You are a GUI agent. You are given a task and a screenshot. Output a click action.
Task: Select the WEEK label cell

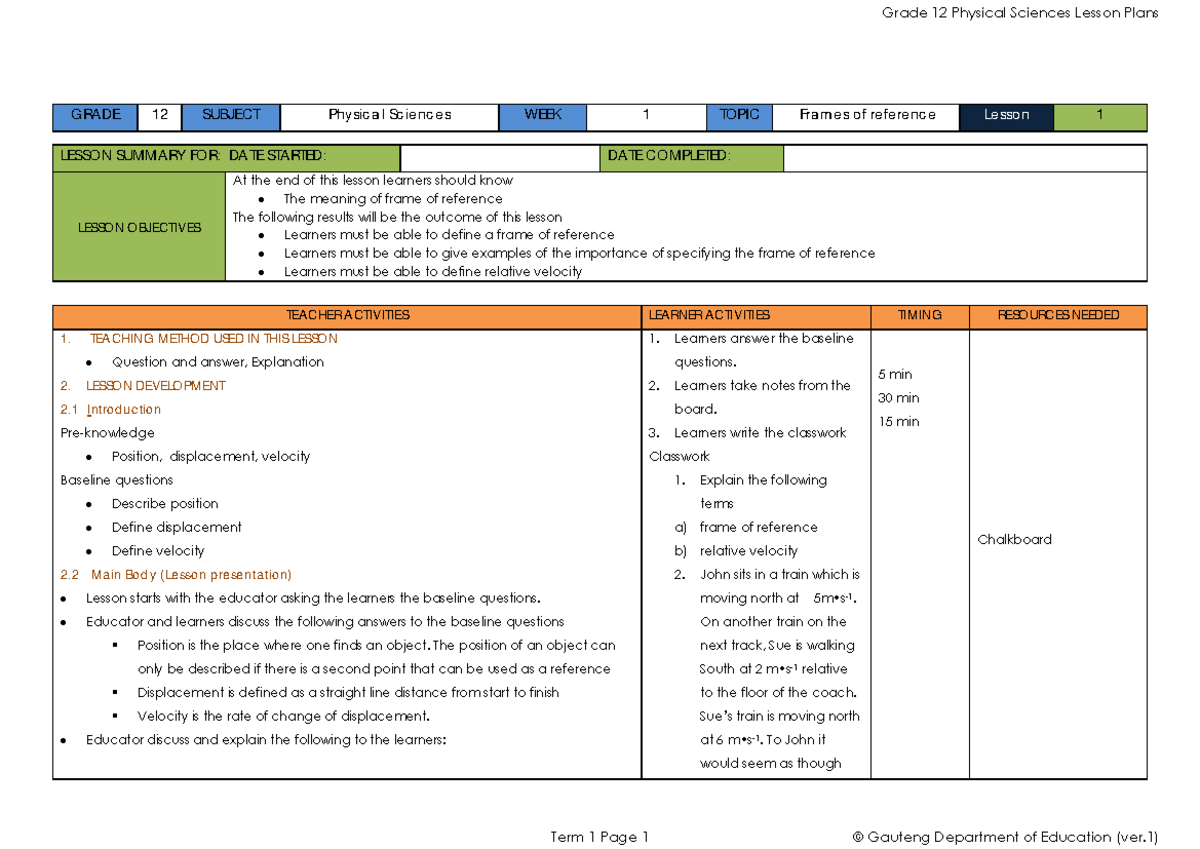tap(543, 117)
